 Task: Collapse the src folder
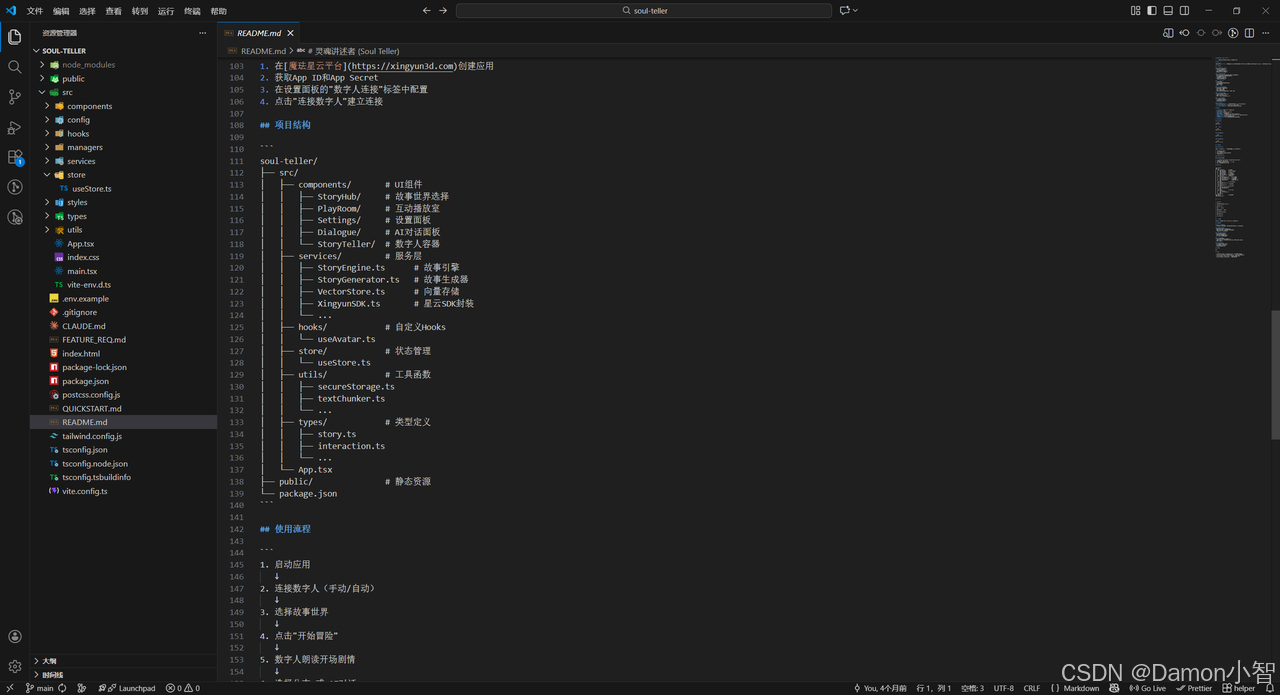124,92
